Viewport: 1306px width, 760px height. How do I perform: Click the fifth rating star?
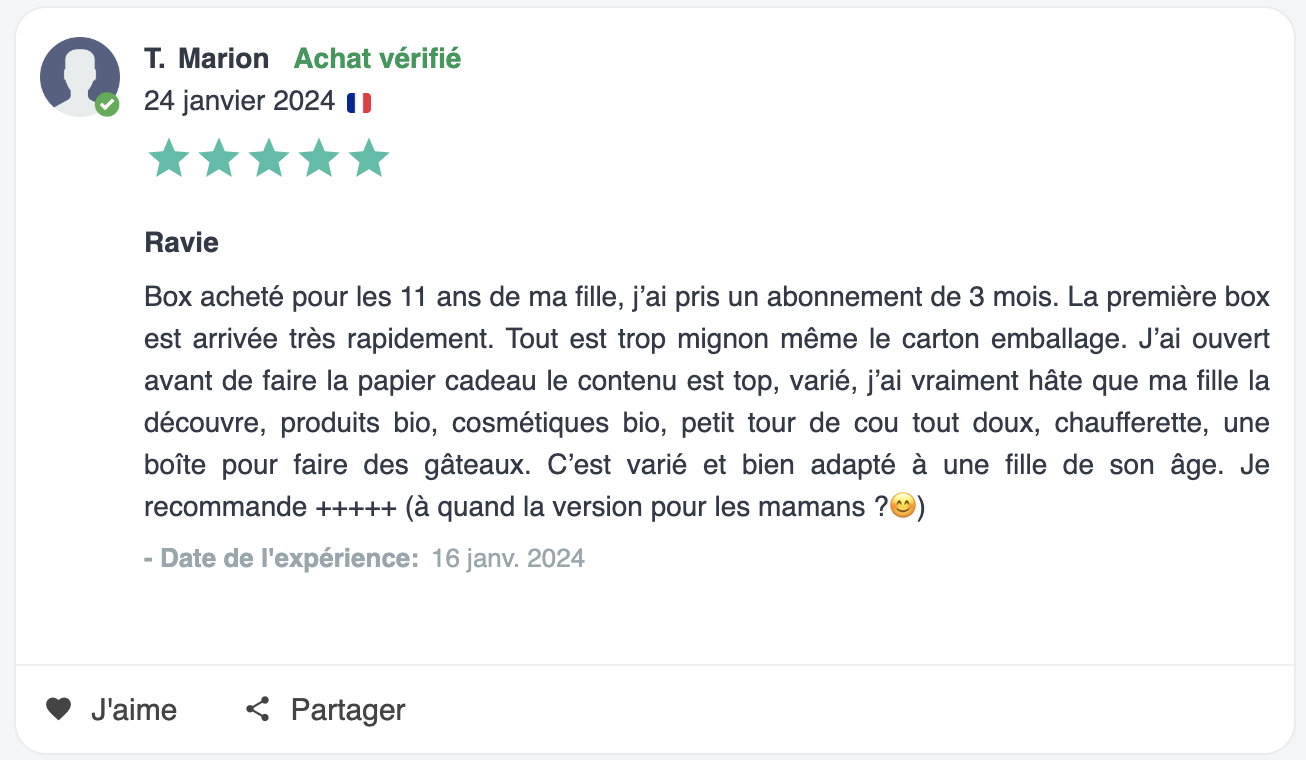tap(369, 159)
